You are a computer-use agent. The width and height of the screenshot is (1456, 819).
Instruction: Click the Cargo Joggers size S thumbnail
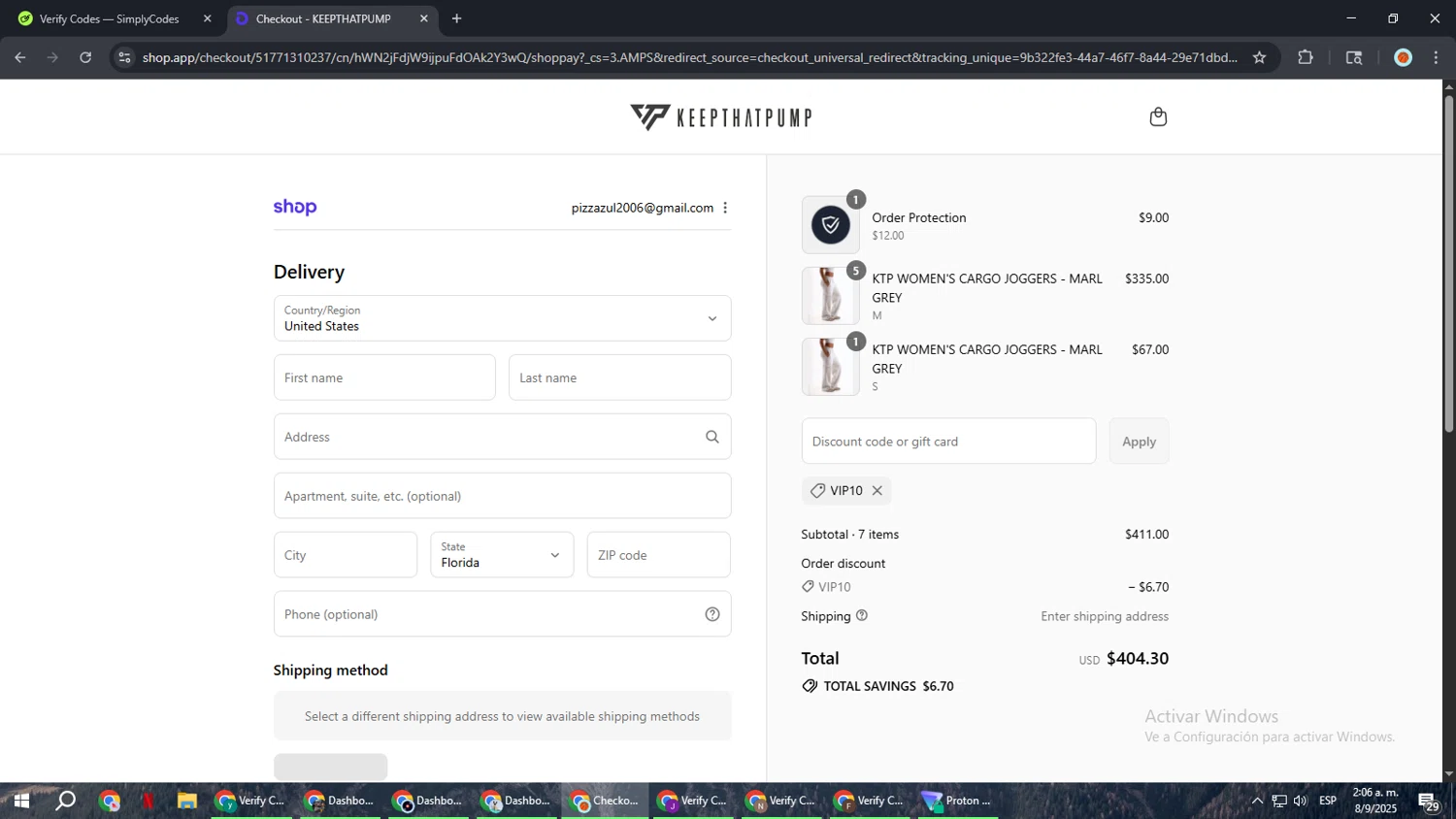830,367
